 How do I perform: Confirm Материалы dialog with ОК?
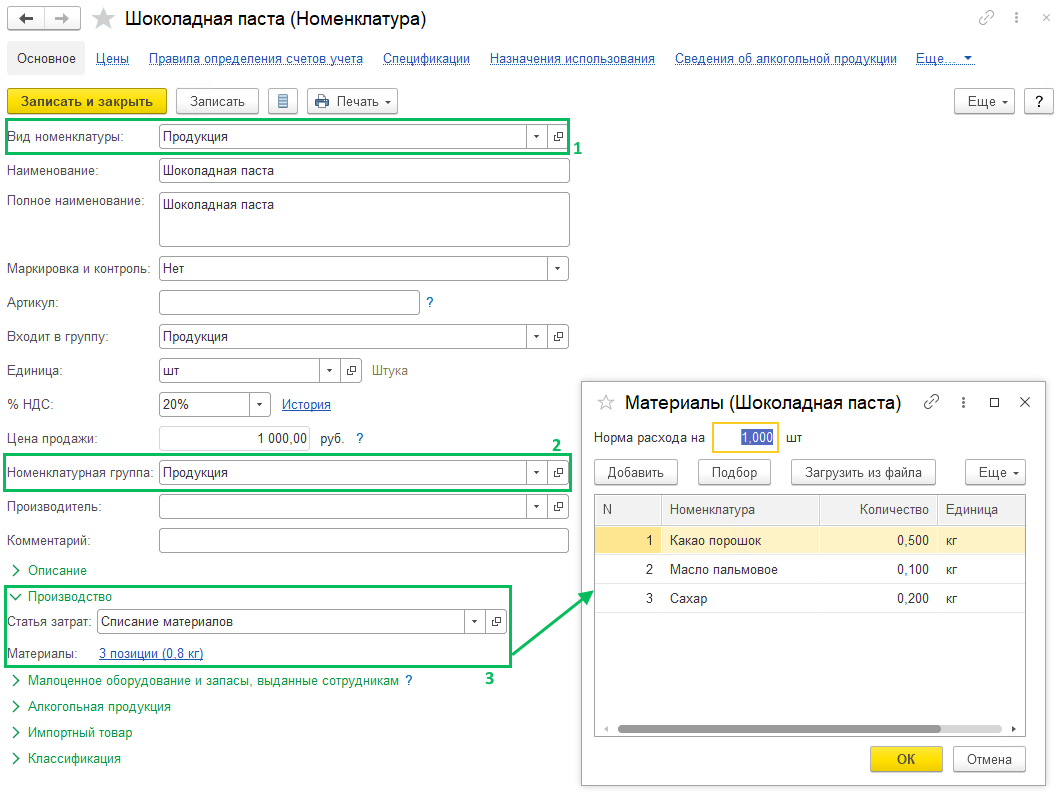click(906, 759)
